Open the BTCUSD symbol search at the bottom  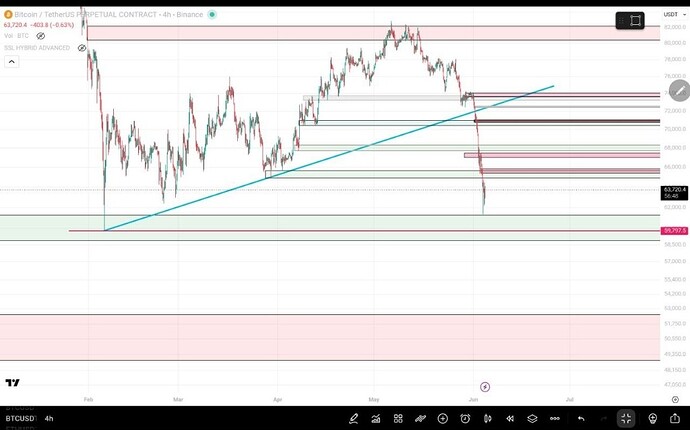[20, 419]
